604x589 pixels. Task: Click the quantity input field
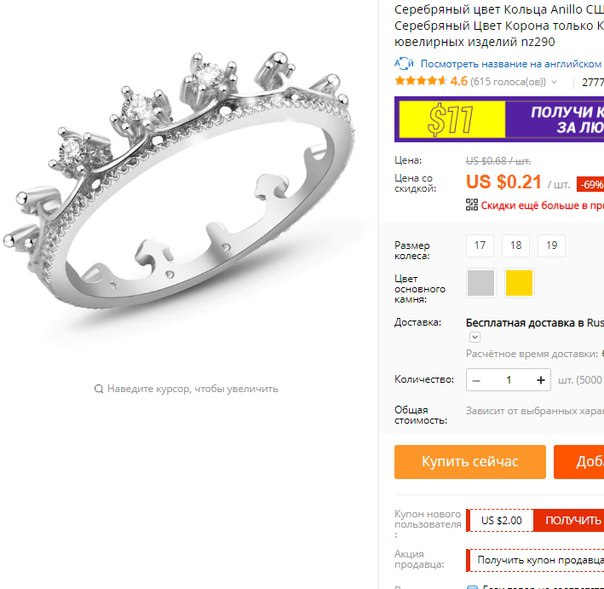[x=508, y=380]
